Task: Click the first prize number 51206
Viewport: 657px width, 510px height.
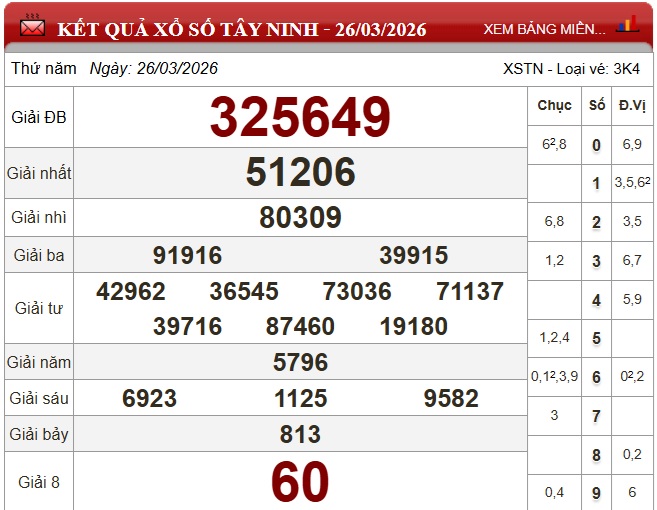Action: coord(300,174)
